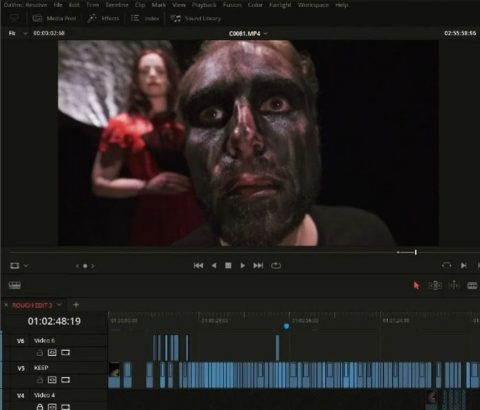
Task: Open the Clip menu
Action: (x=140, y=5)
